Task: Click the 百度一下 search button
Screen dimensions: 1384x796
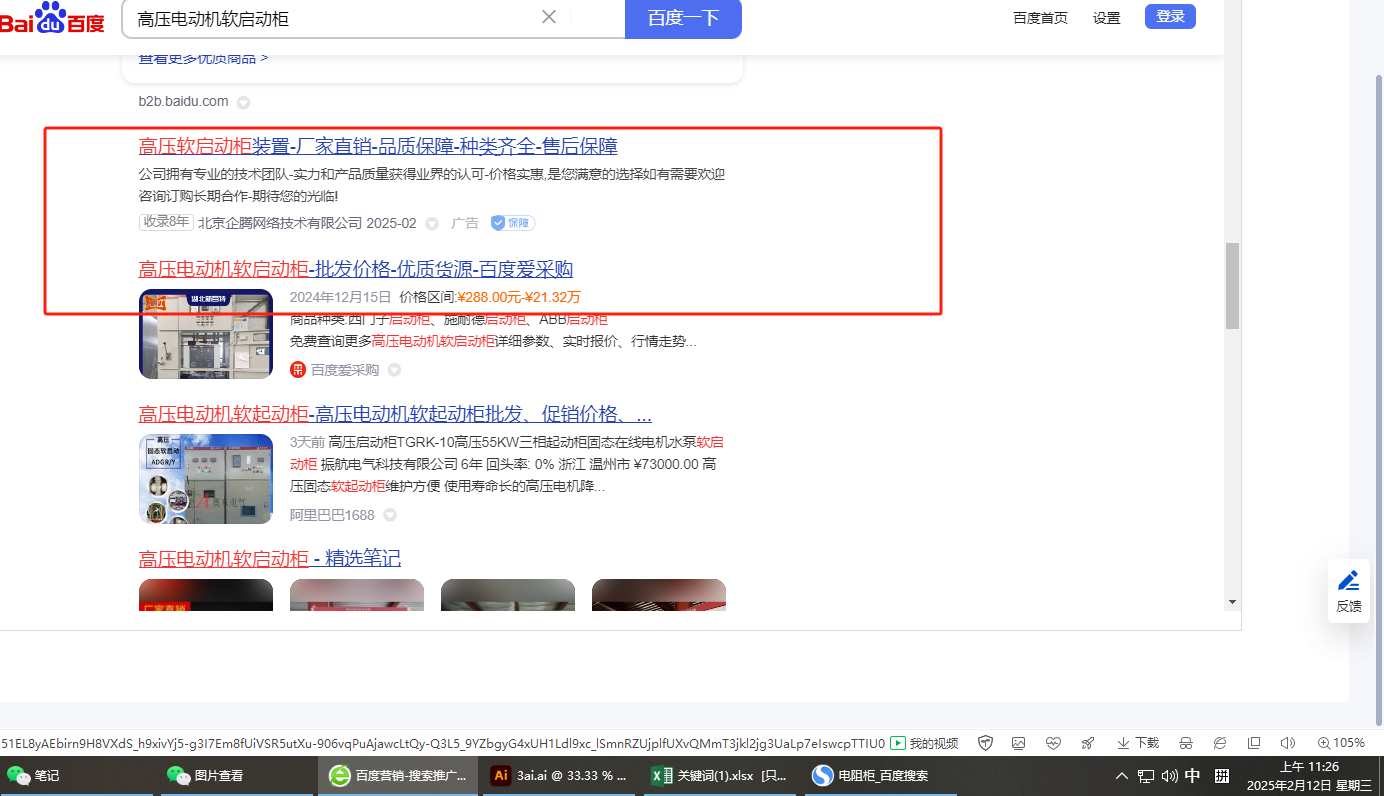Action: [x=683, y=18]
